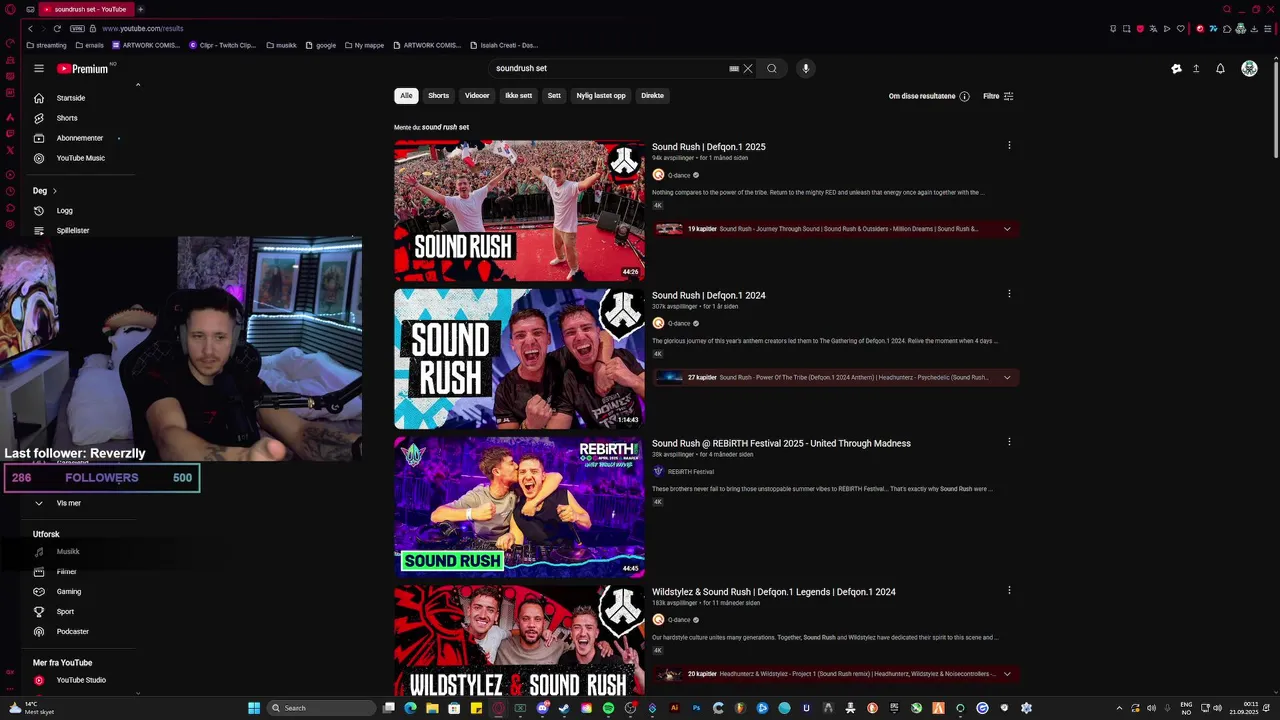The height and width of the screenshot is (720, 1280).
Task: Open the Sound Rush Defqon.1 2024 thumbnail
Action: coord(519,359)
